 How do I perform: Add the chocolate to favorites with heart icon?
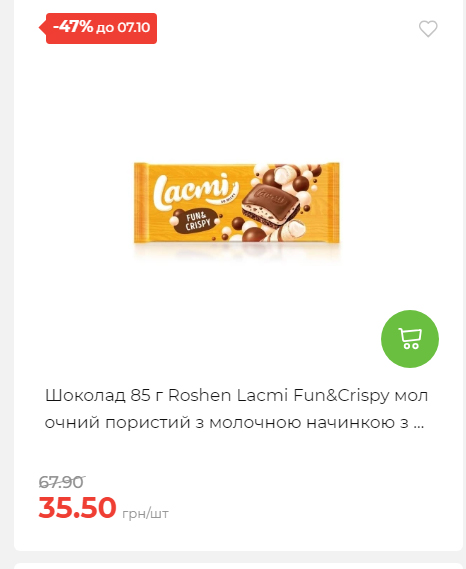428,29
